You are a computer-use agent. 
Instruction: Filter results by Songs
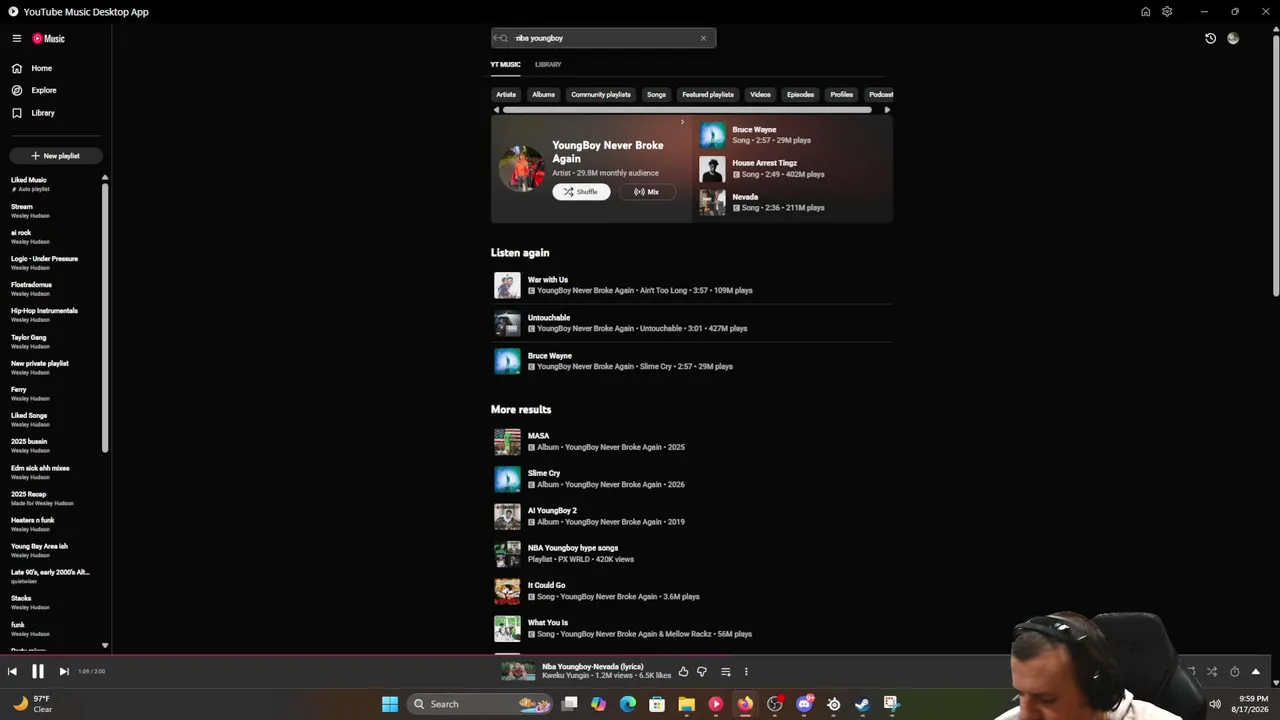656,95
